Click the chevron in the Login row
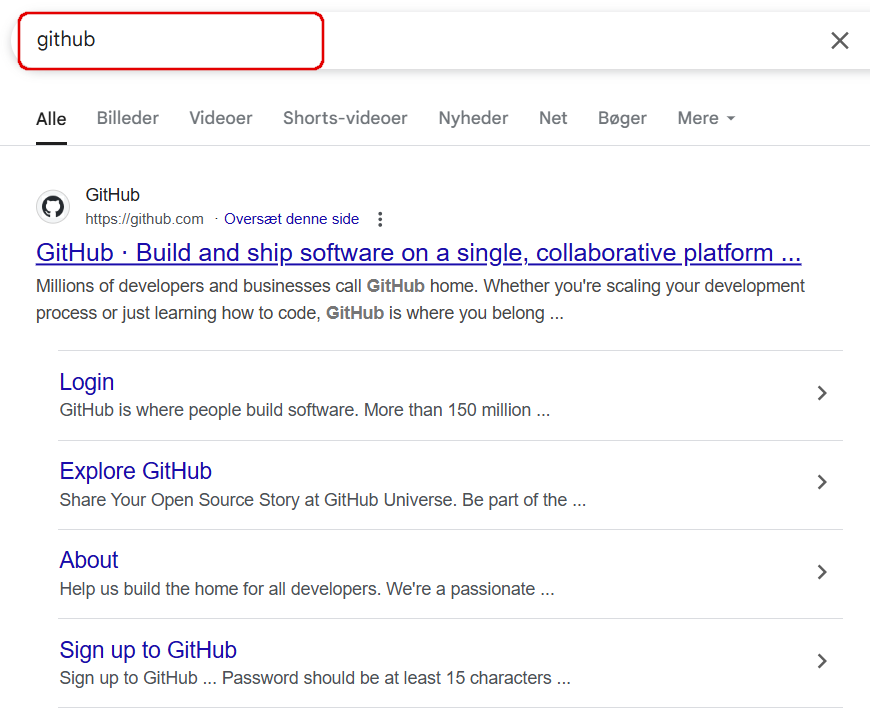This screenshot has width=870, height=715. (x=822, y=393)
